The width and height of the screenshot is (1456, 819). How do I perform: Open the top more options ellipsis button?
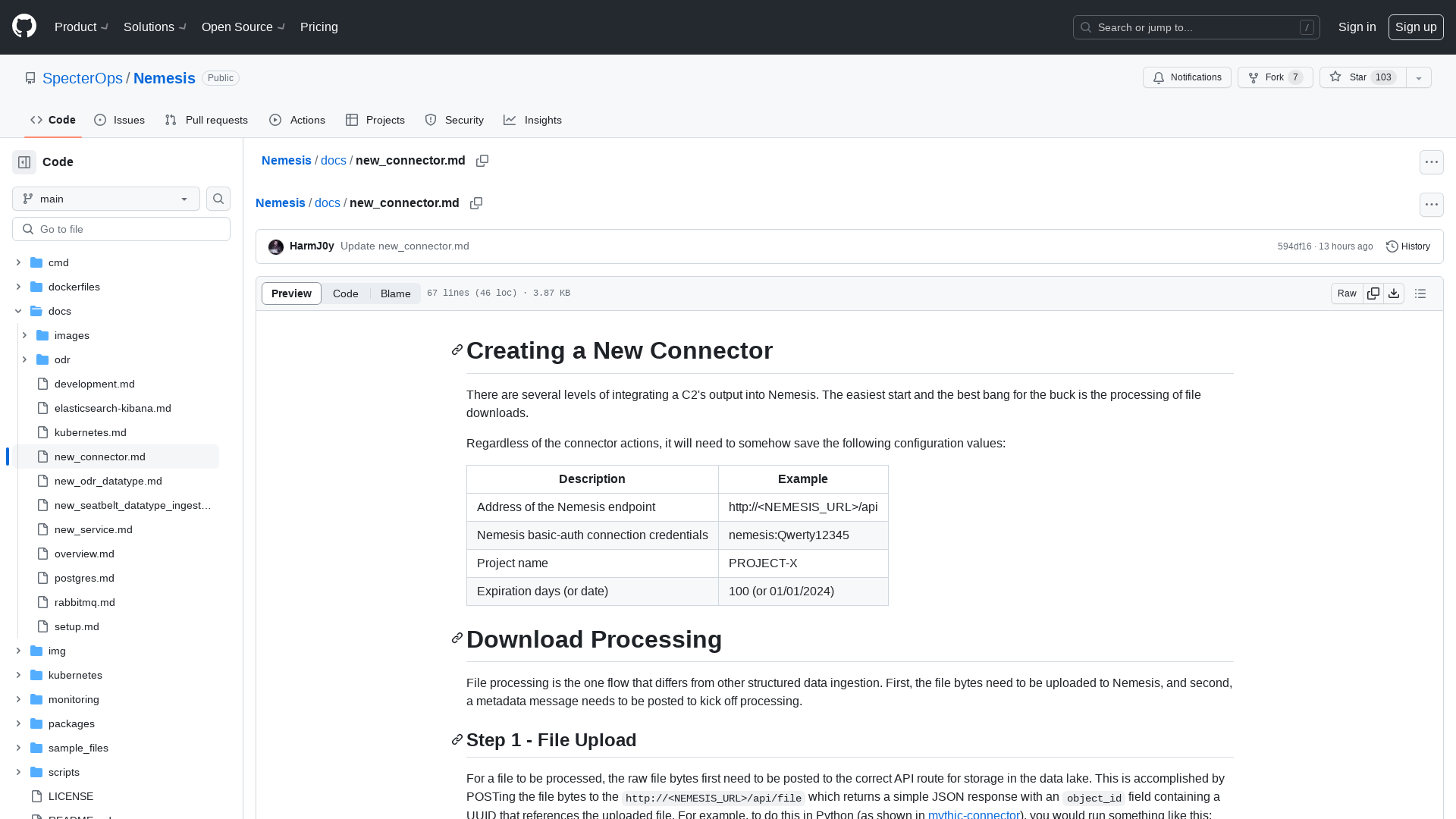pos(1432,162)
